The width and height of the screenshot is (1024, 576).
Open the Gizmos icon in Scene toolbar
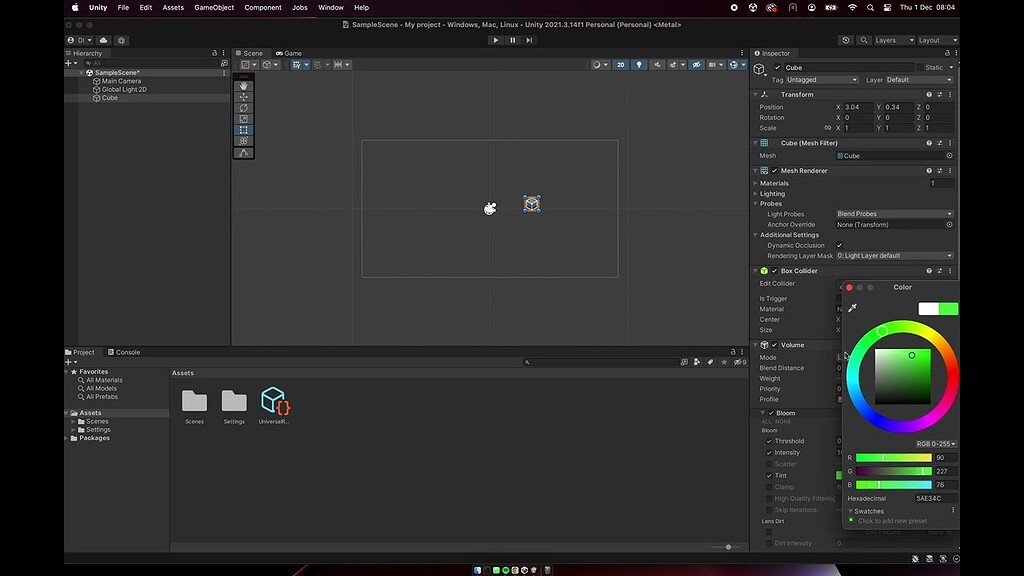click(733, 65)
